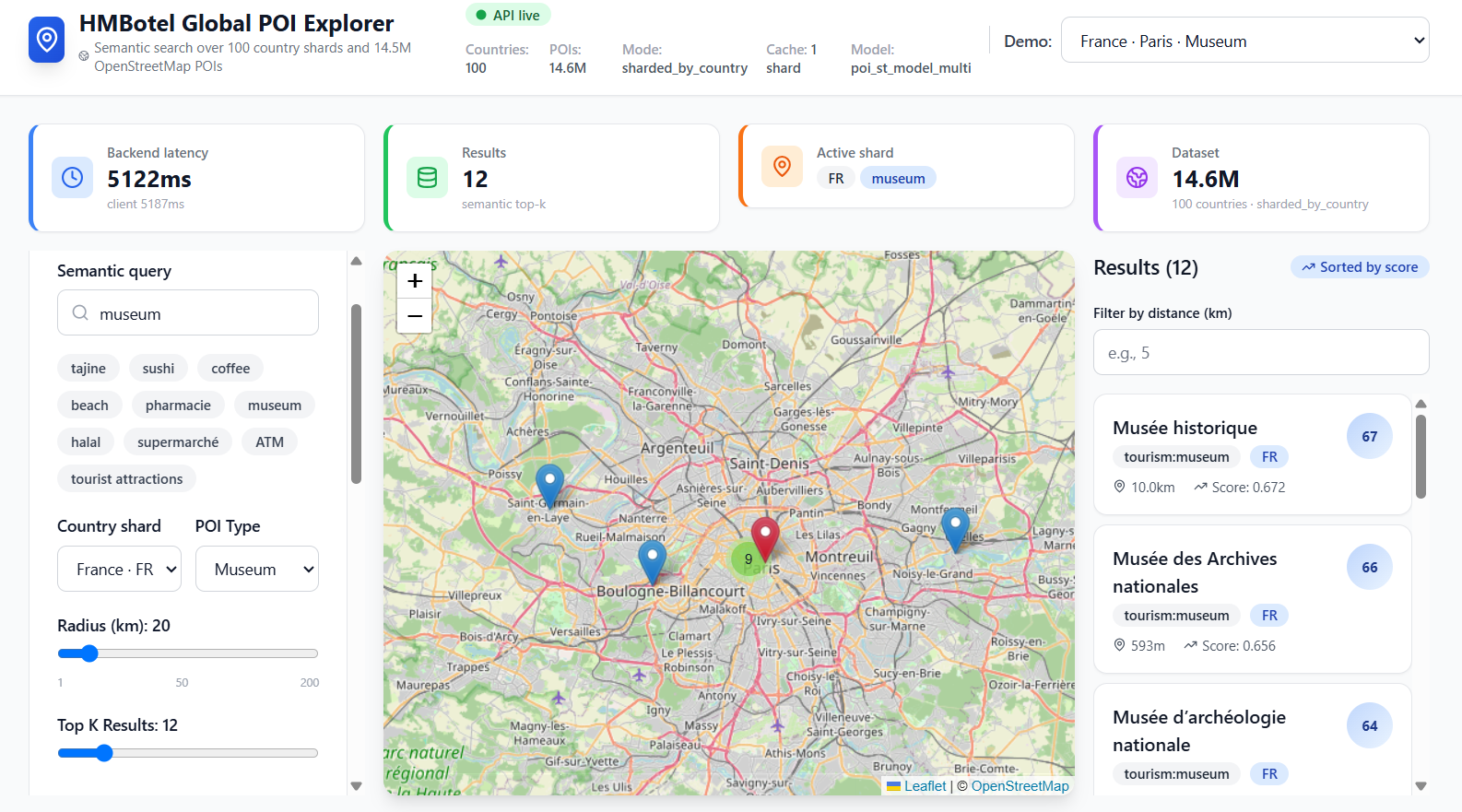The height and width of the screenshot is (812, 1462).
Task: Click score badge 64 on Musée d'archéologie nationale
Action: point(1370,725)
